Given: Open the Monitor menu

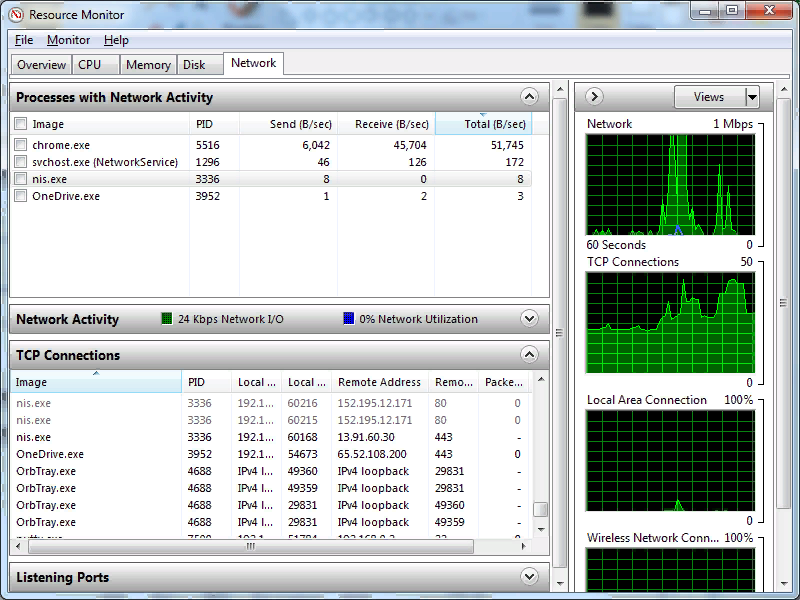Looking at the screenshot, I should click(x=68, y=40).
